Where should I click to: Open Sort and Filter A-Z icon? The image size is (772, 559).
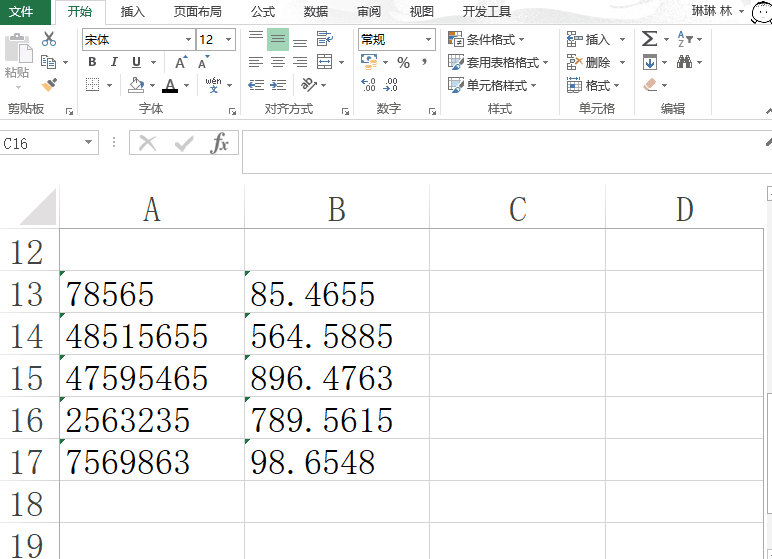[685, 39]
